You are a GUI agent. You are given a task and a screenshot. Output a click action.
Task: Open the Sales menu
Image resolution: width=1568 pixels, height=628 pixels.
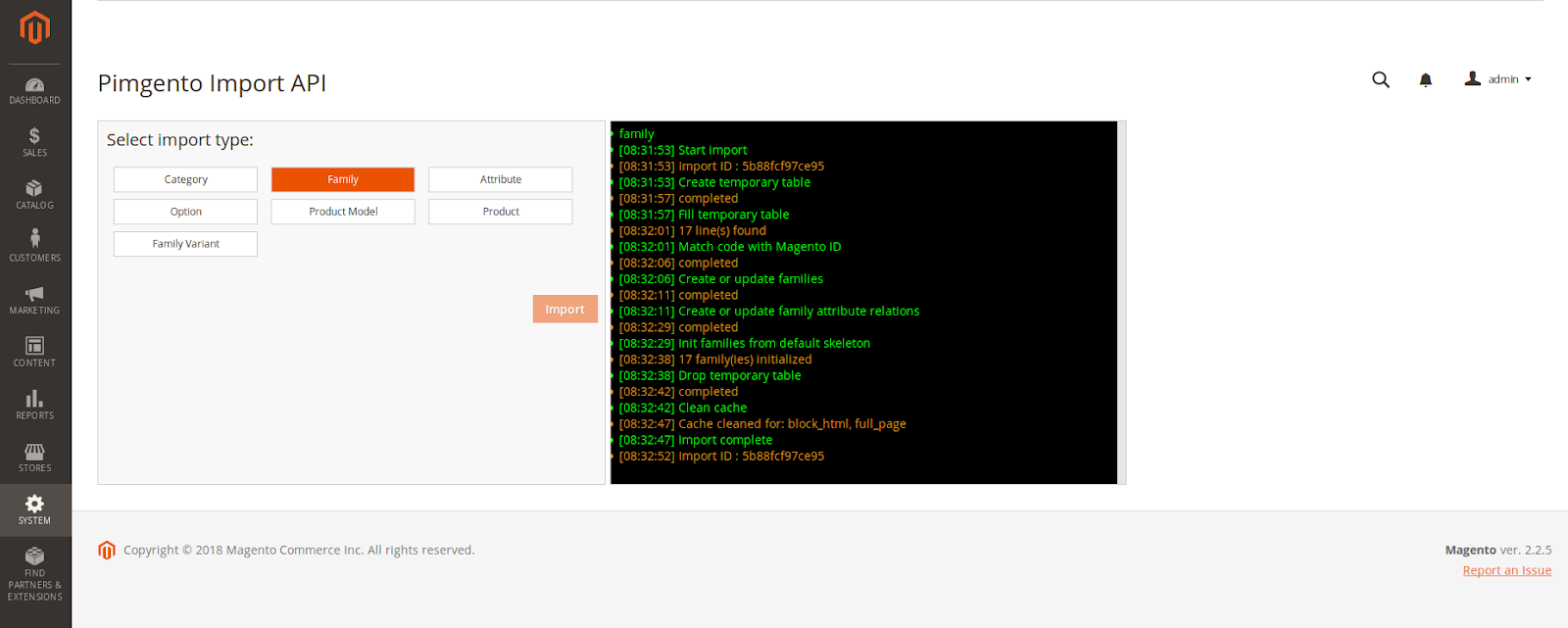pos(35,143)
